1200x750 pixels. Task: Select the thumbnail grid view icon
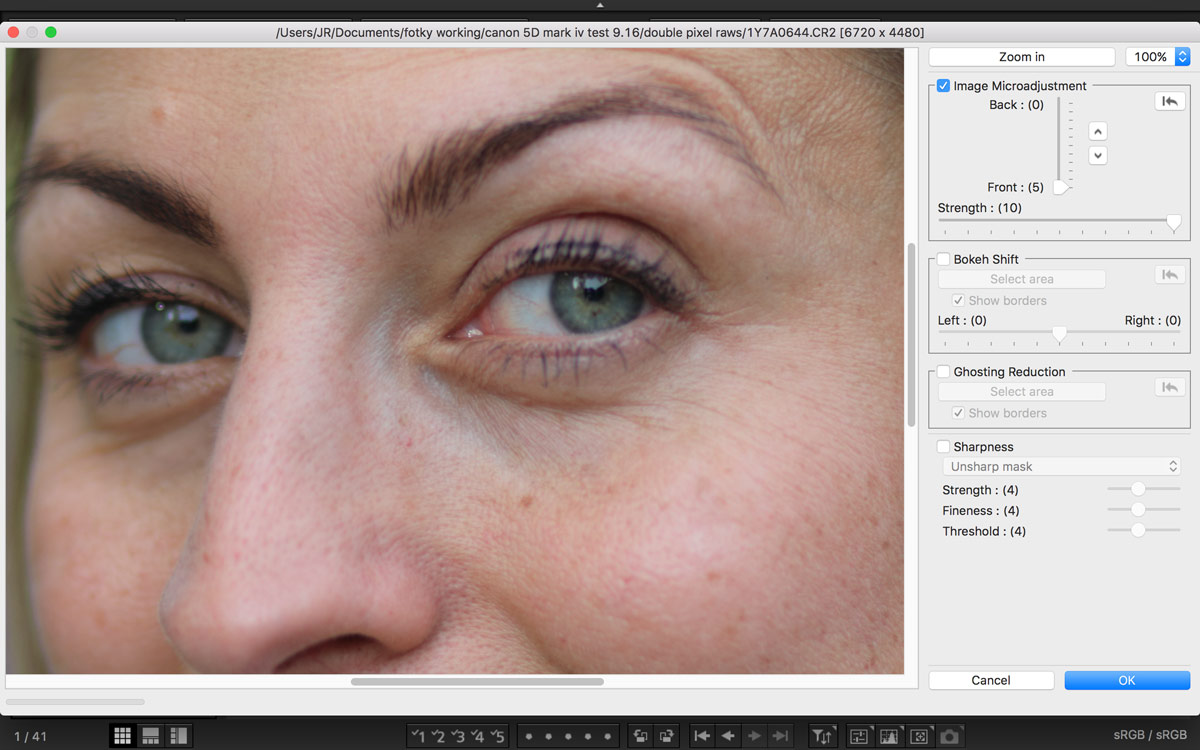click(x=122, y=736)
